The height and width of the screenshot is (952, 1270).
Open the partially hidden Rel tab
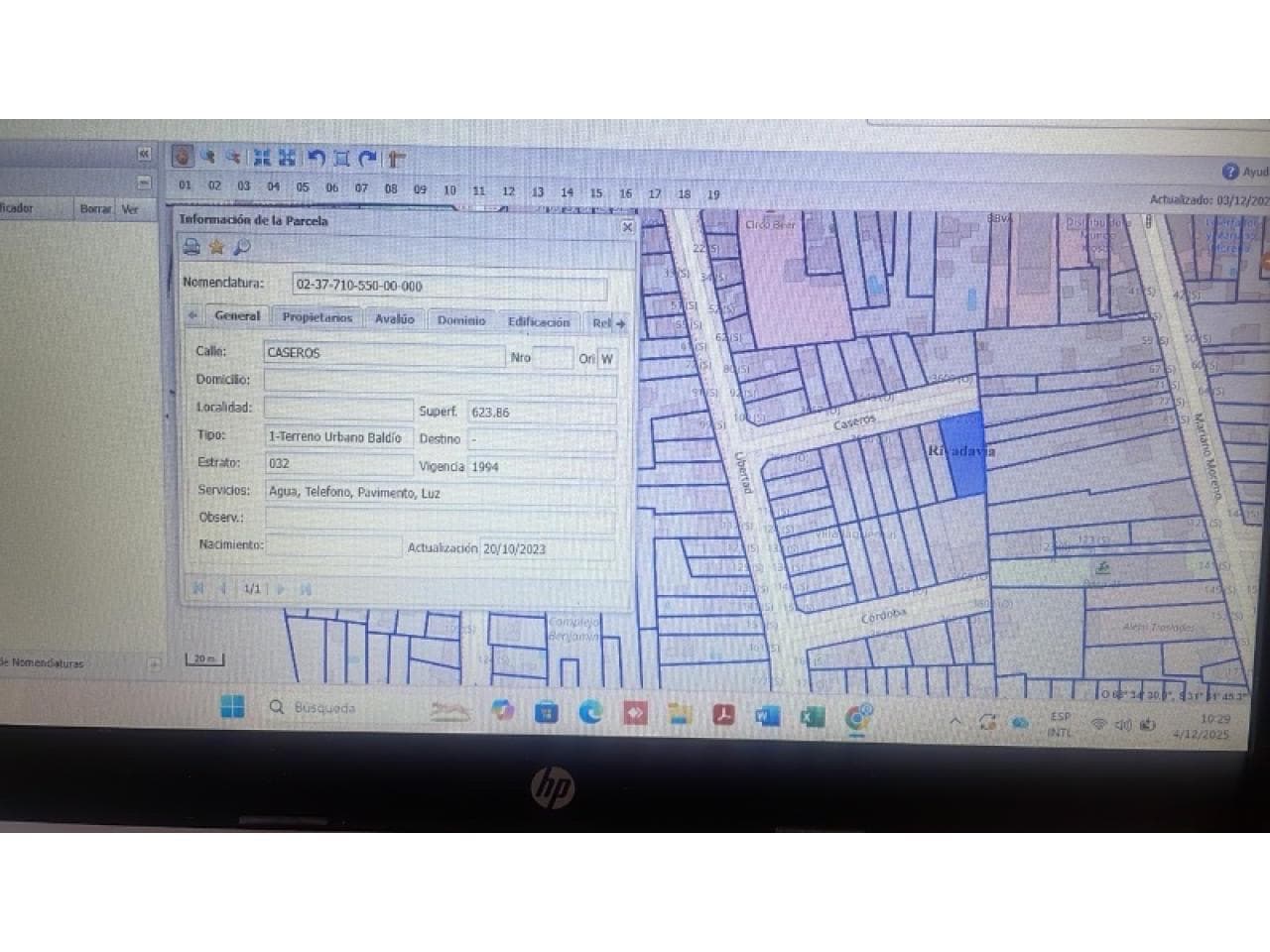[601, 322]
